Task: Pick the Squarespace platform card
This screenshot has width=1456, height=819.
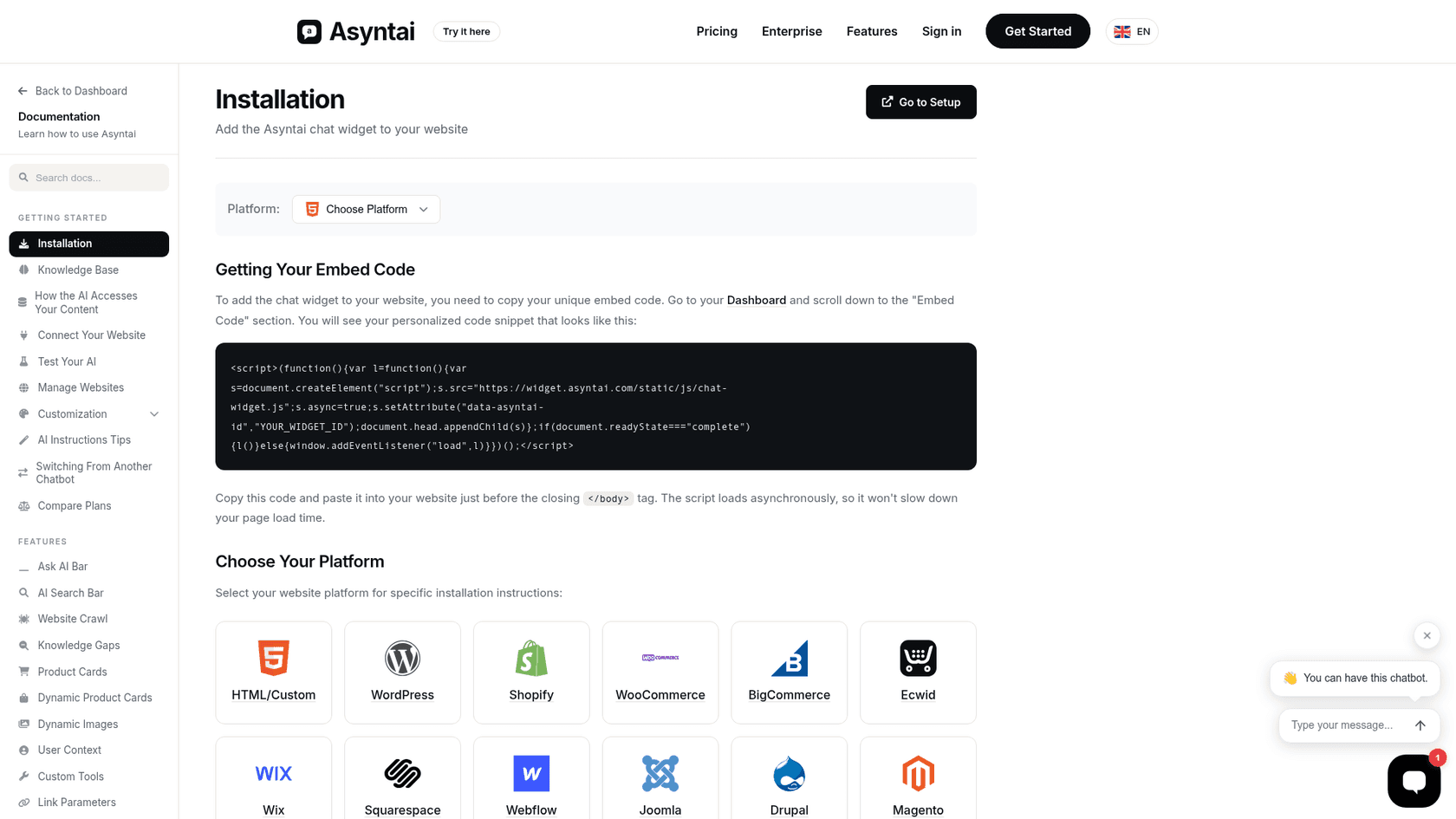Action: [403, 778]
